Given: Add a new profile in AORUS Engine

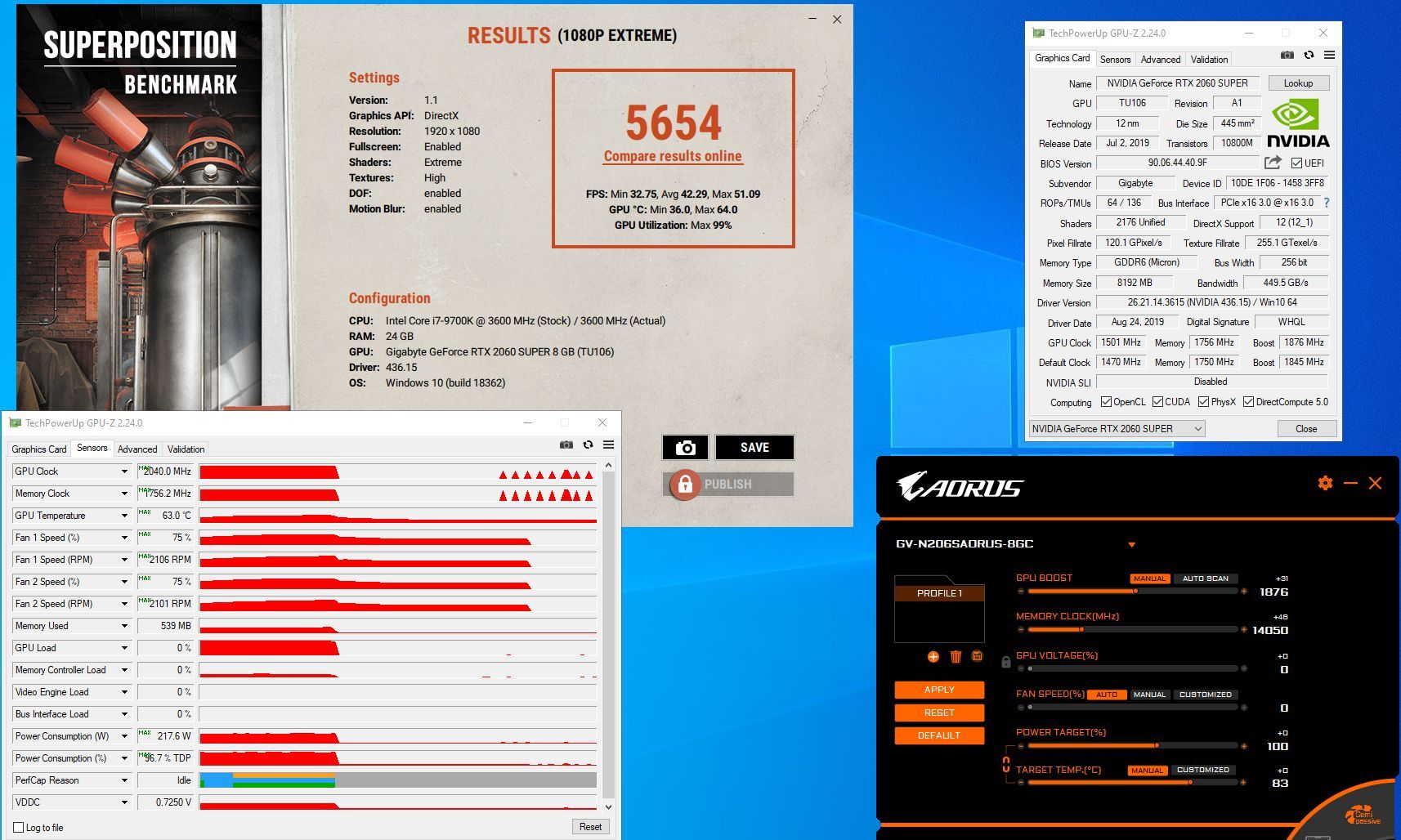Looking at the screenshot, I should pos(933,656).
